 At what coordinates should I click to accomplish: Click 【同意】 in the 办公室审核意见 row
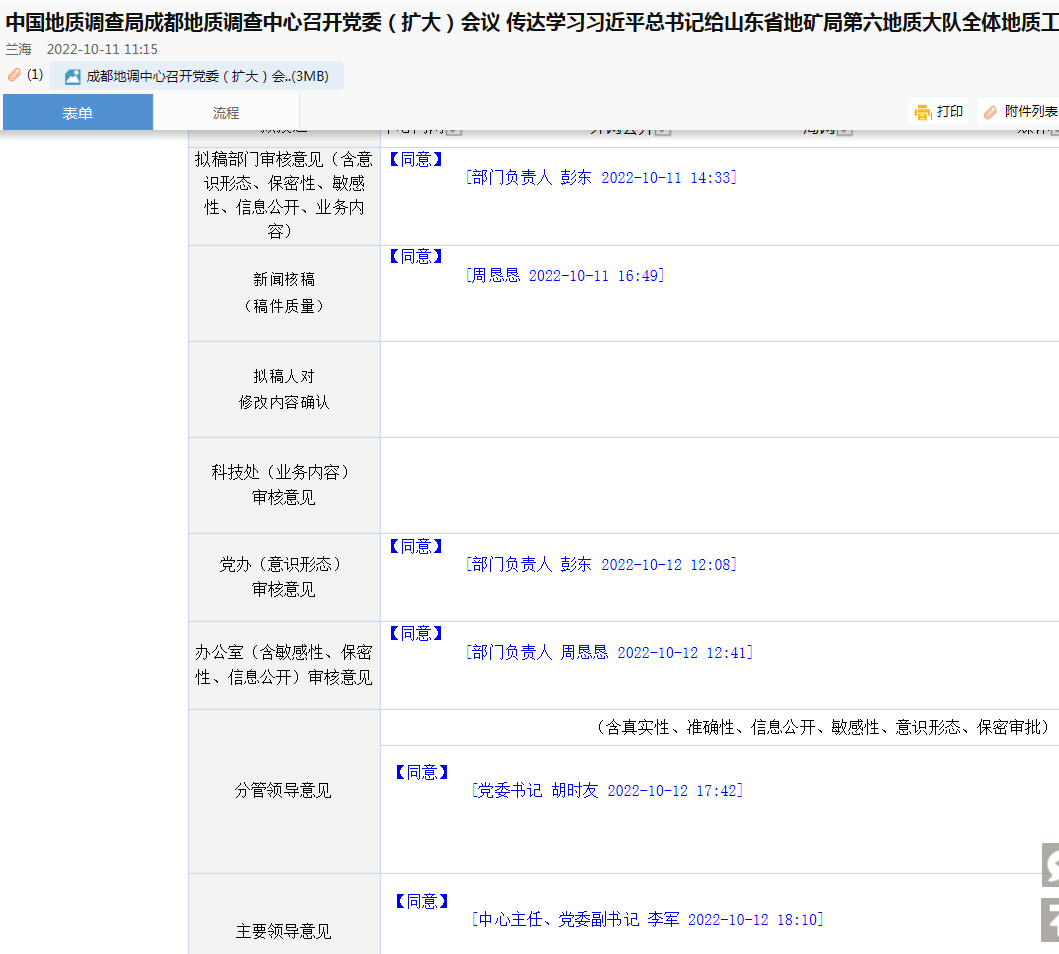[x=416, y=634]
